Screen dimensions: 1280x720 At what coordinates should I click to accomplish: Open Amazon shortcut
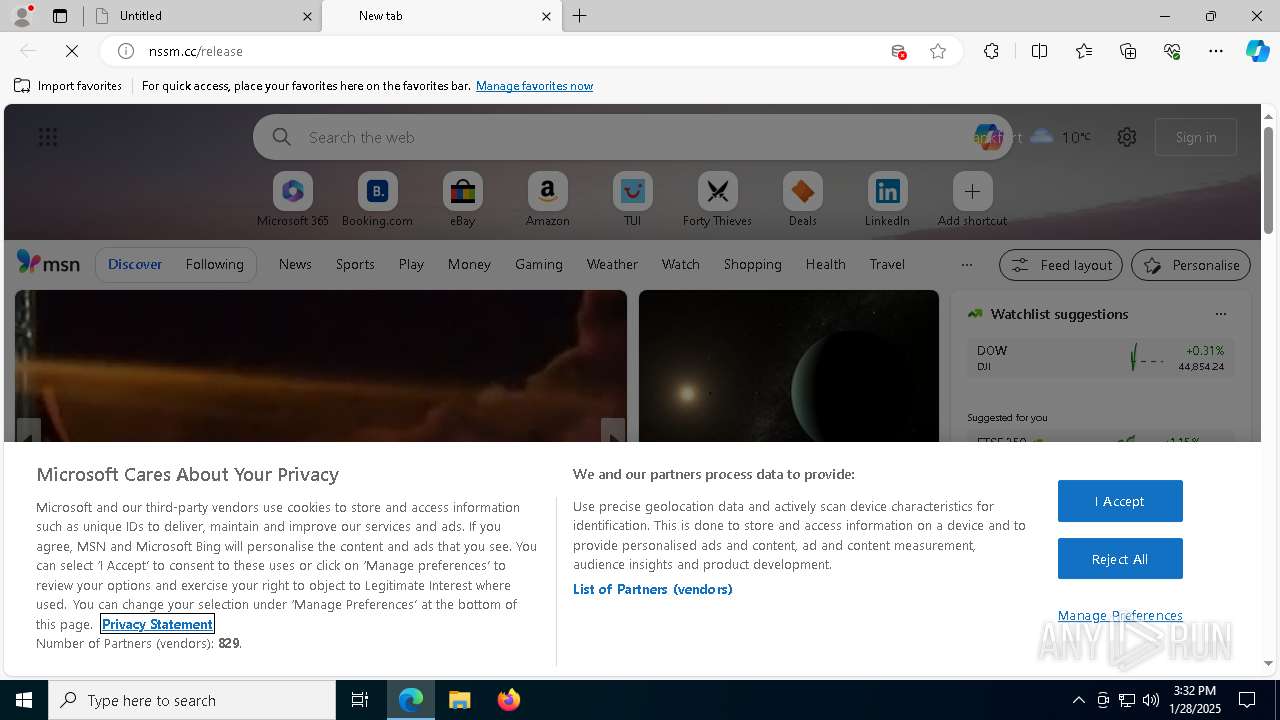coord(547,200)
